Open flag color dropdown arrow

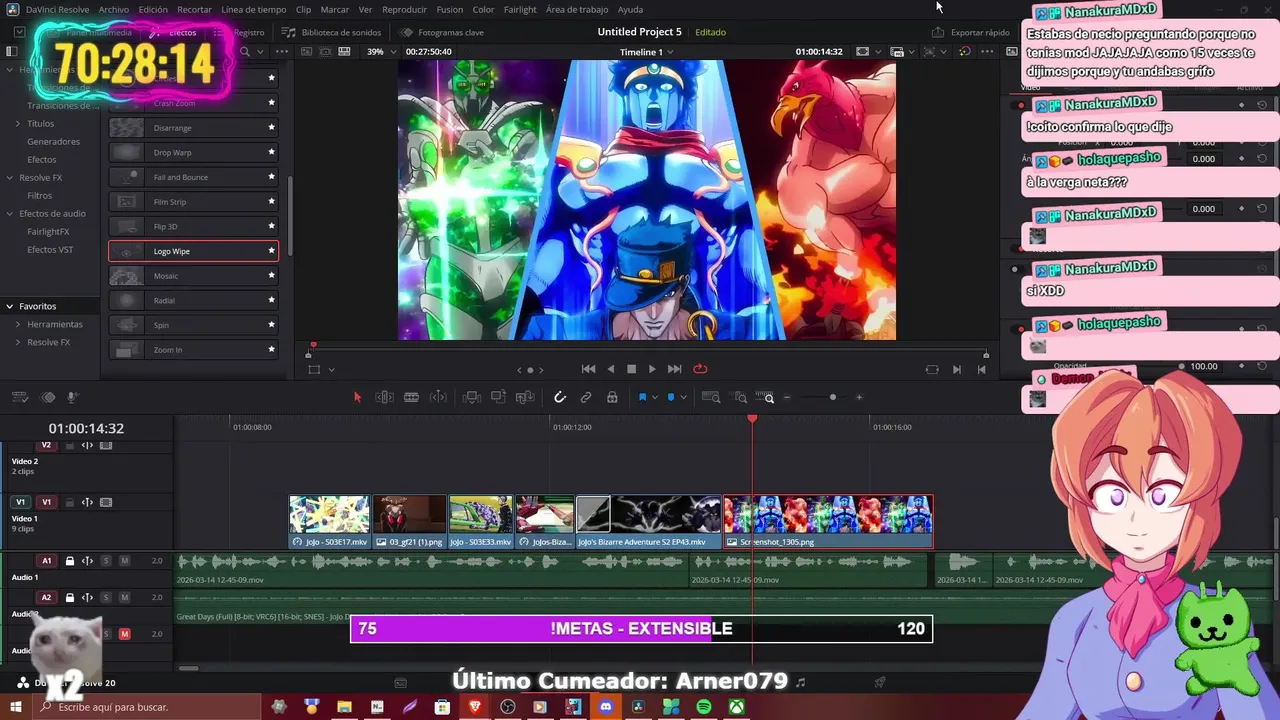[655, 397]
